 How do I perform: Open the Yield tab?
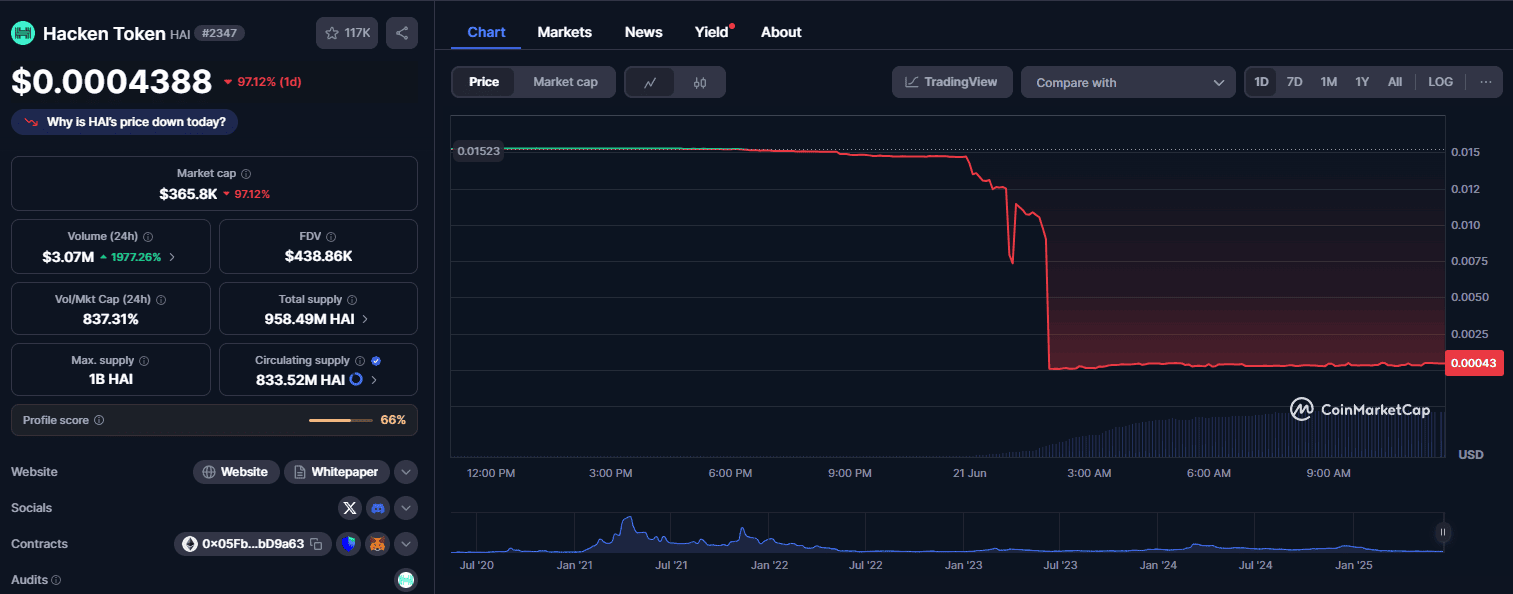(712, 32)
